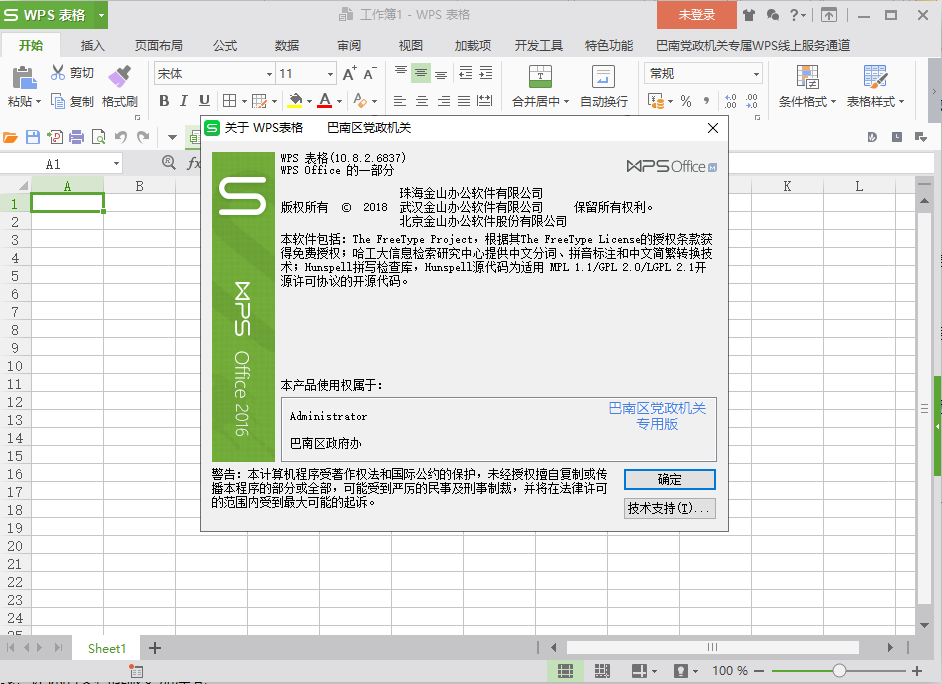
Task: Click the Cut scissors icon
Action: pos(58,73)
